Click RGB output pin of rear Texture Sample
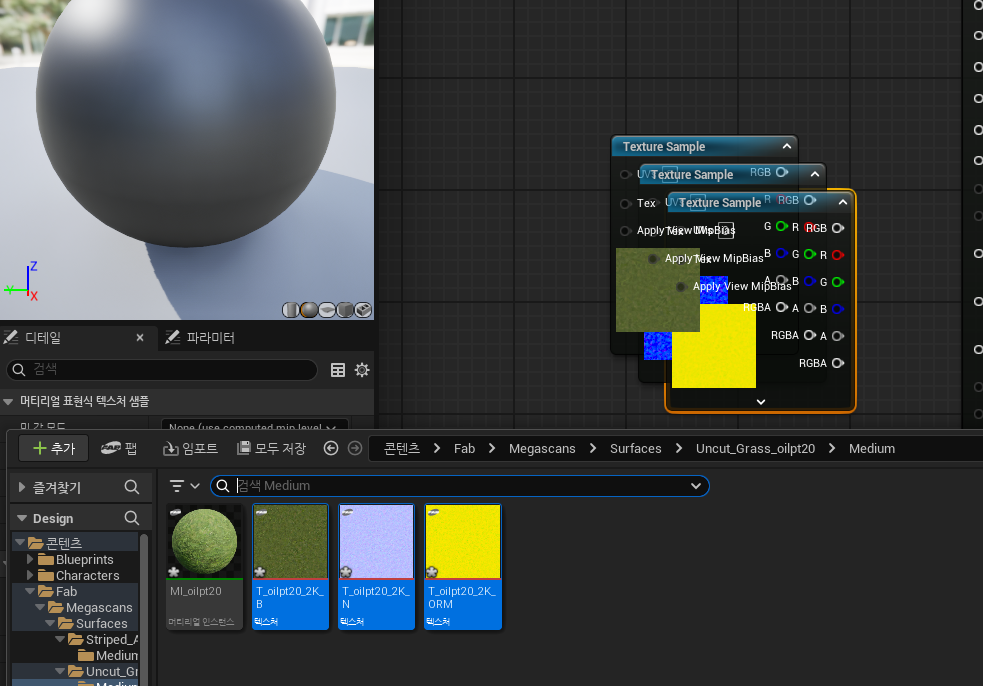Image resolution: width=983 pixels, height=686 pixels. (x=782, y=172)
